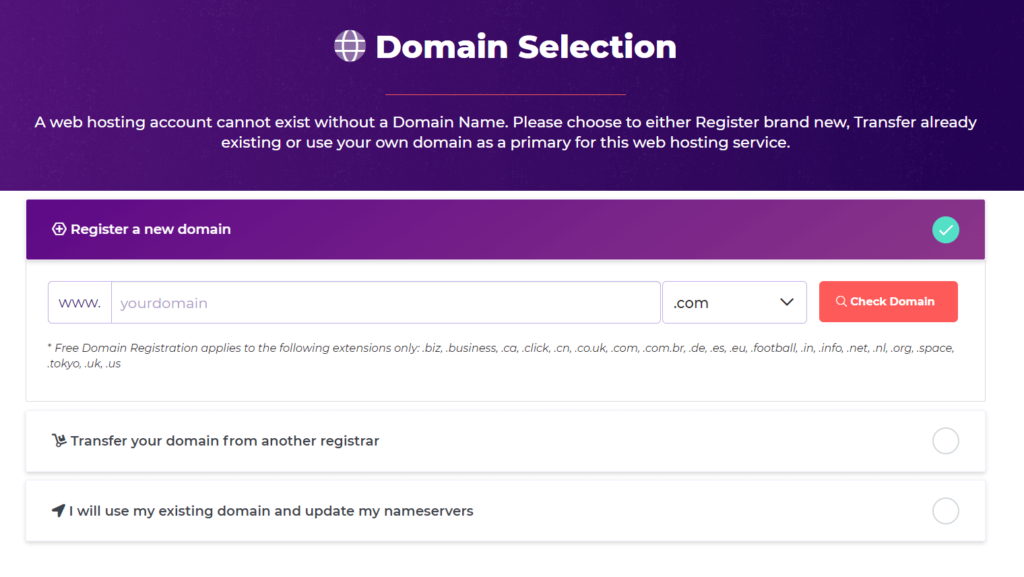Click the plus-circle icon on Register a new domain

click(60, 229)
